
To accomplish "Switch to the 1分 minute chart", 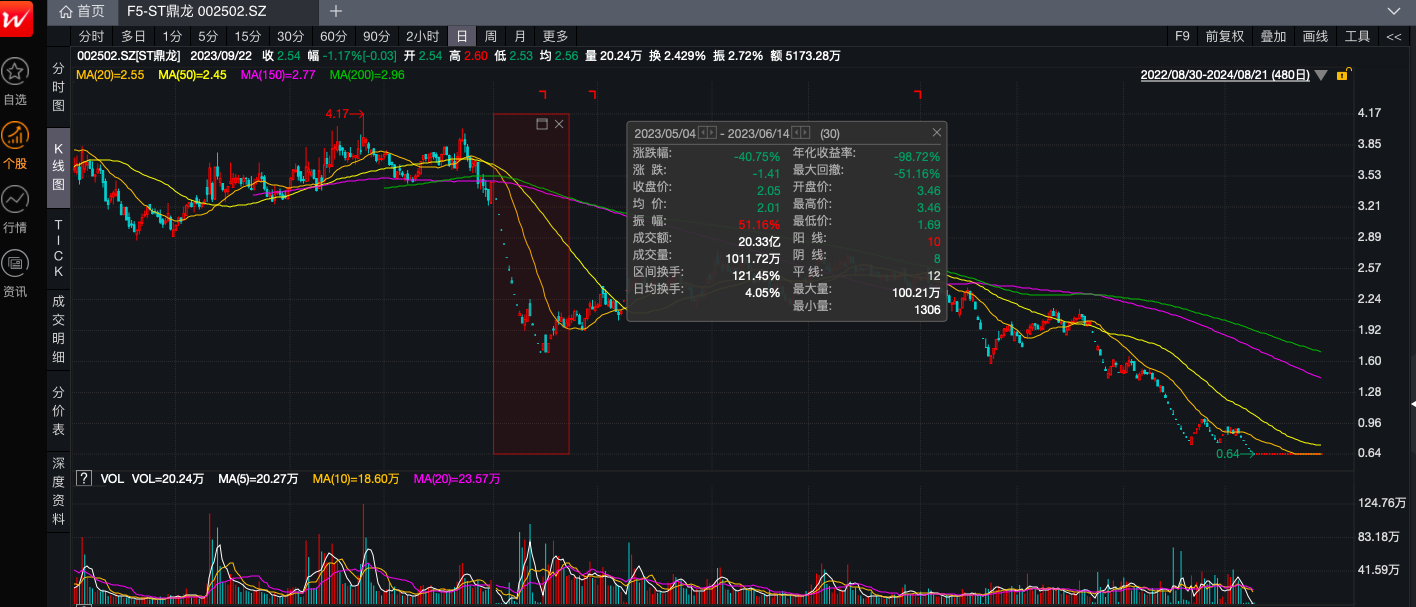I will point(172,36).
